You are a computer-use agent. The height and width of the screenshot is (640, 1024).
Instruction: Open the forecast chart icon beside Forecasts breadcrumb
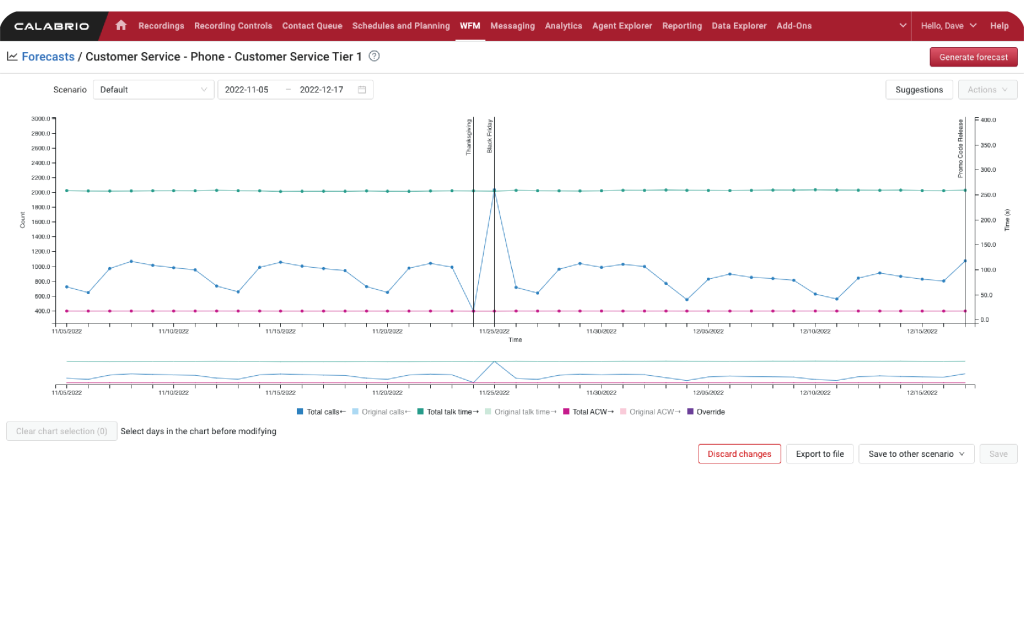[14, 57]
